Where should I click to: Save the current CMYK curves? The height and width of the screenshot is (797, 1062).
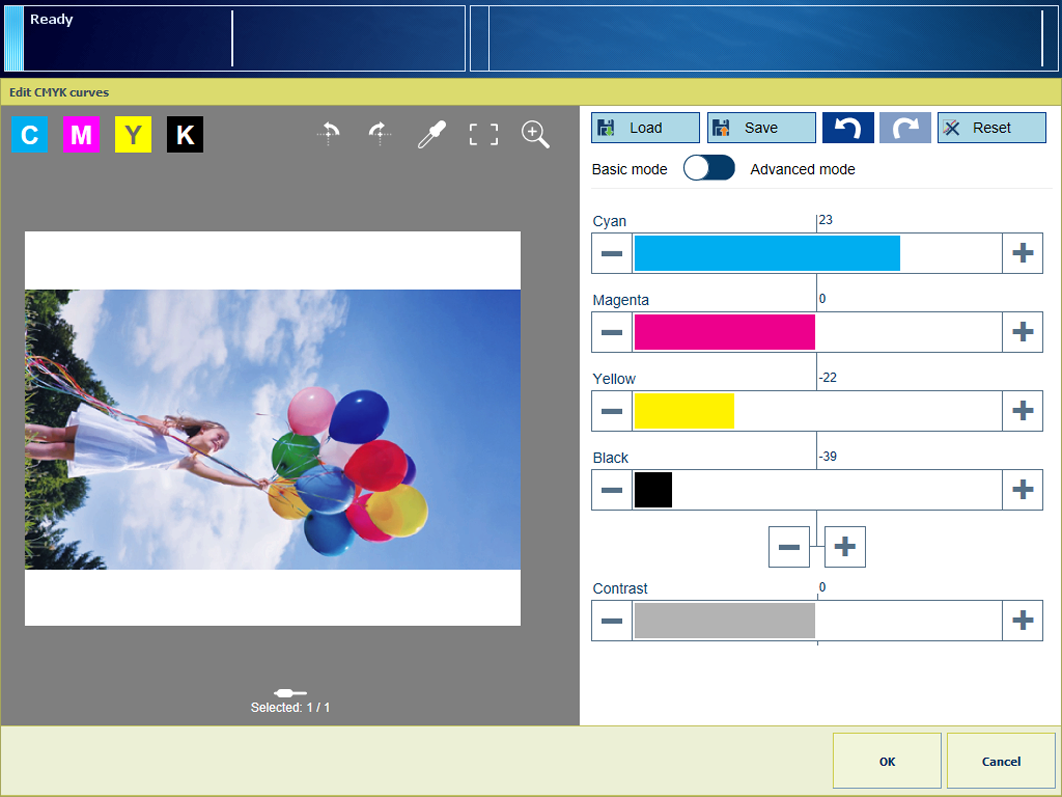pos(761,128)
